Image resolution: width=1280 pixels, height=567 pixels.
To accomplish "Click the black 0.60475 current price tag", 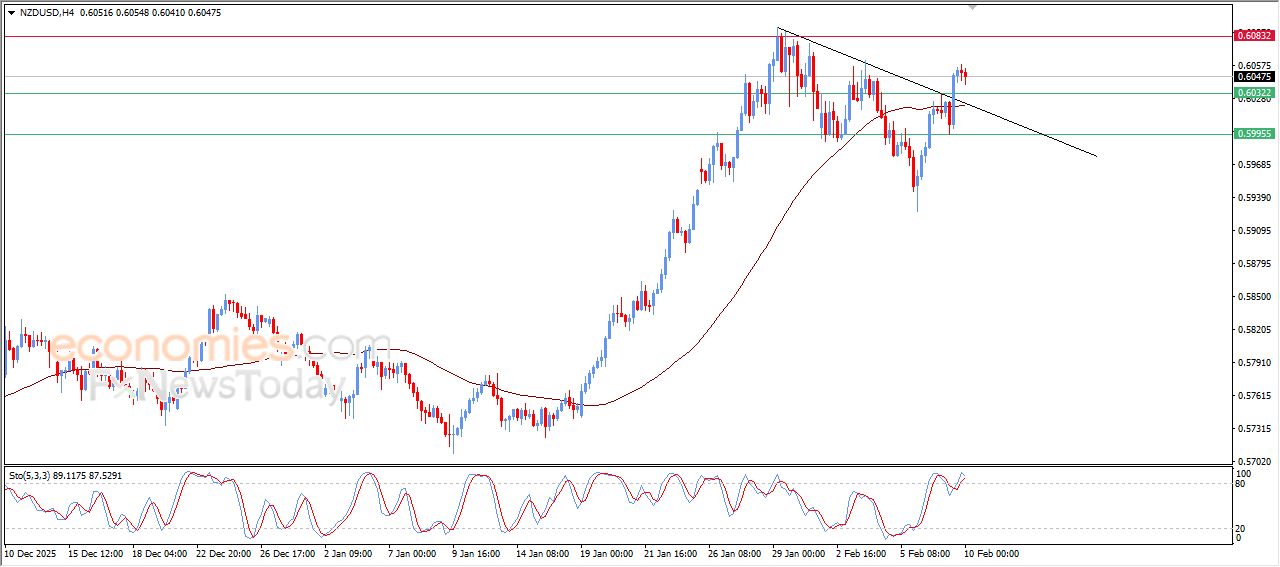I will (1254, 77).
